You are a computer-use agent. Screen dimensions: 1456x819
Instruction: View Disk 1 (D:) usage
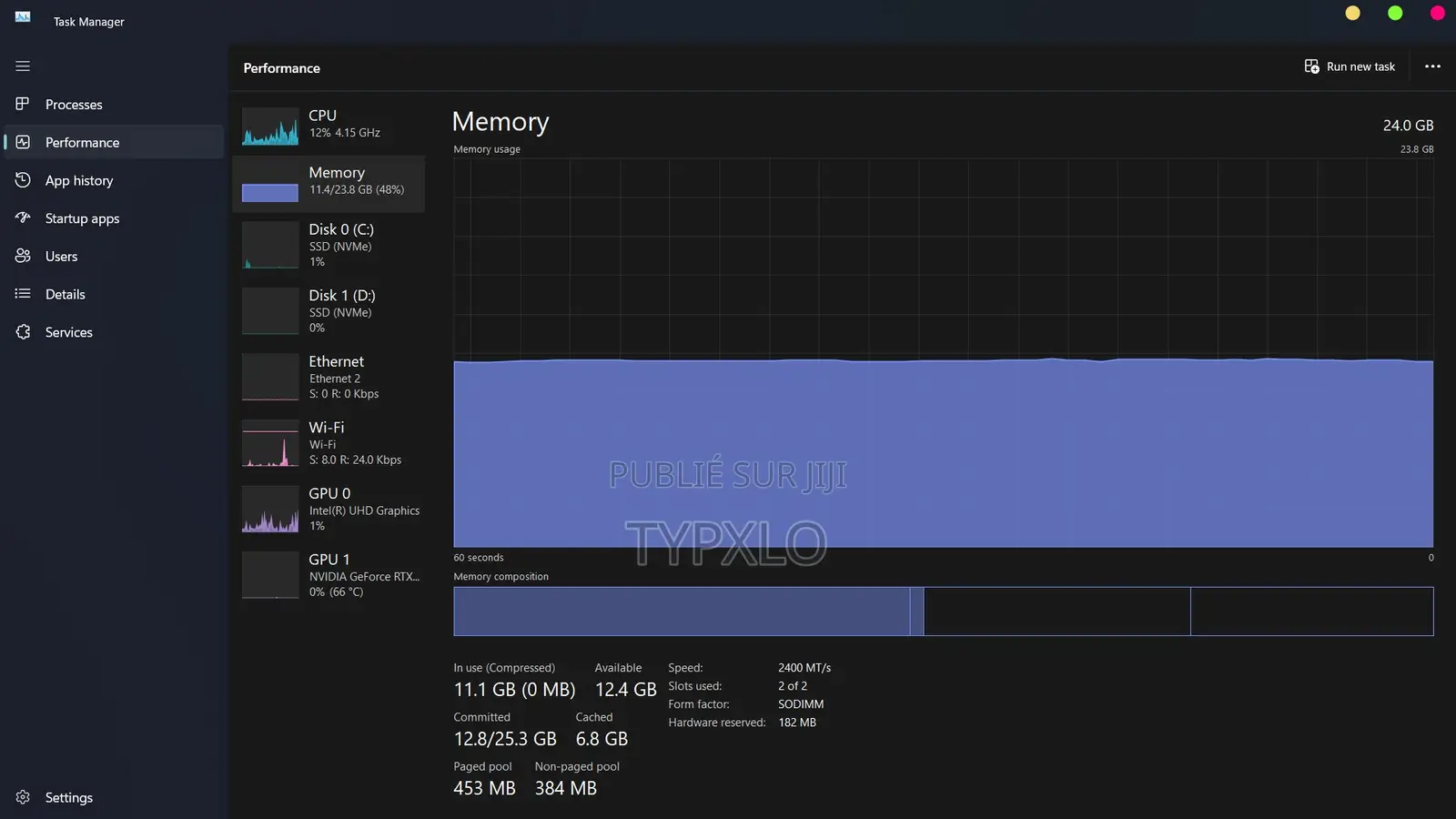[329, 311]
